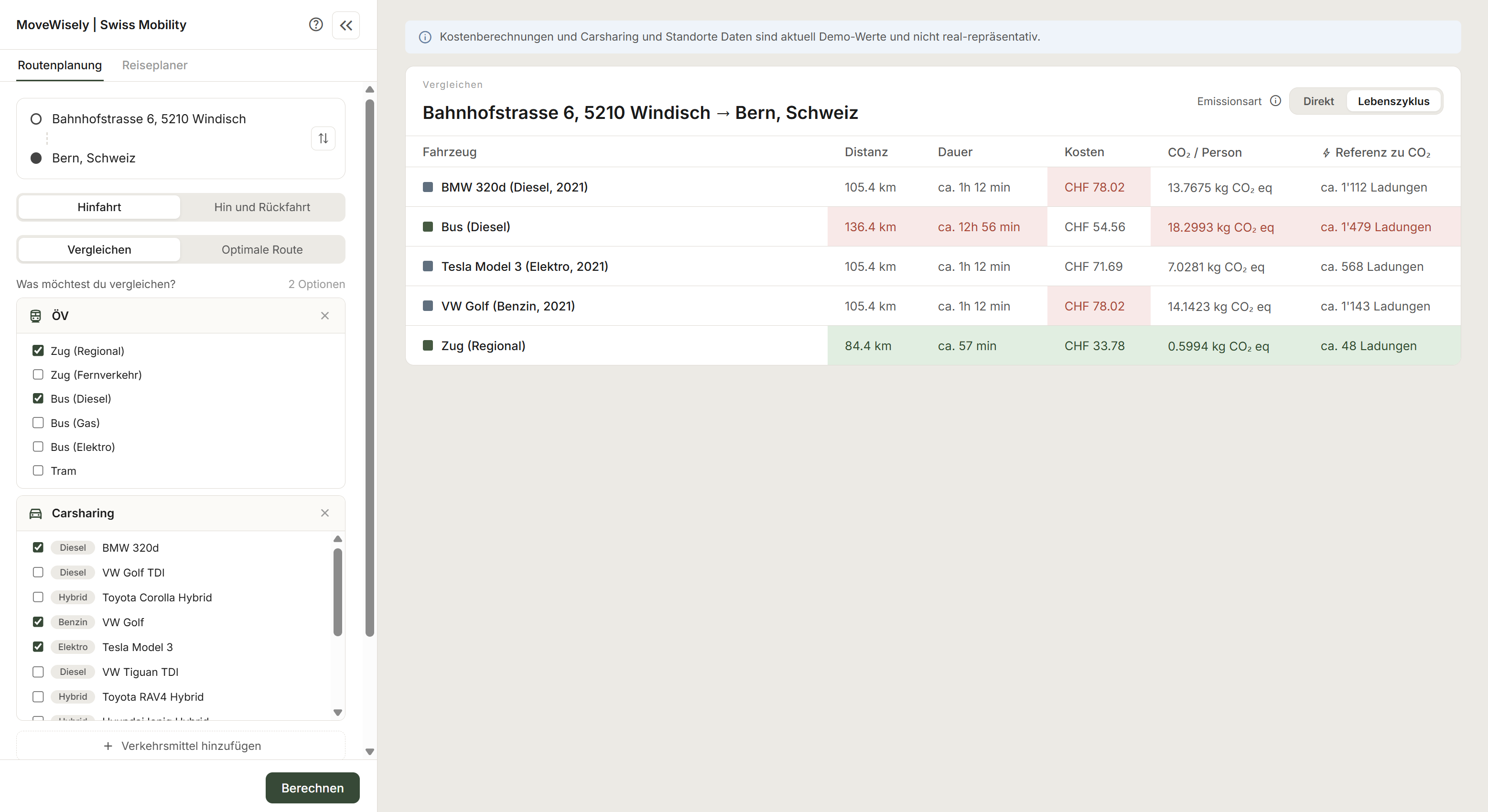The height and width of the screenshot is (812, 1488).
Task: Click the destination filled circle marker
Action: [36, 158]
